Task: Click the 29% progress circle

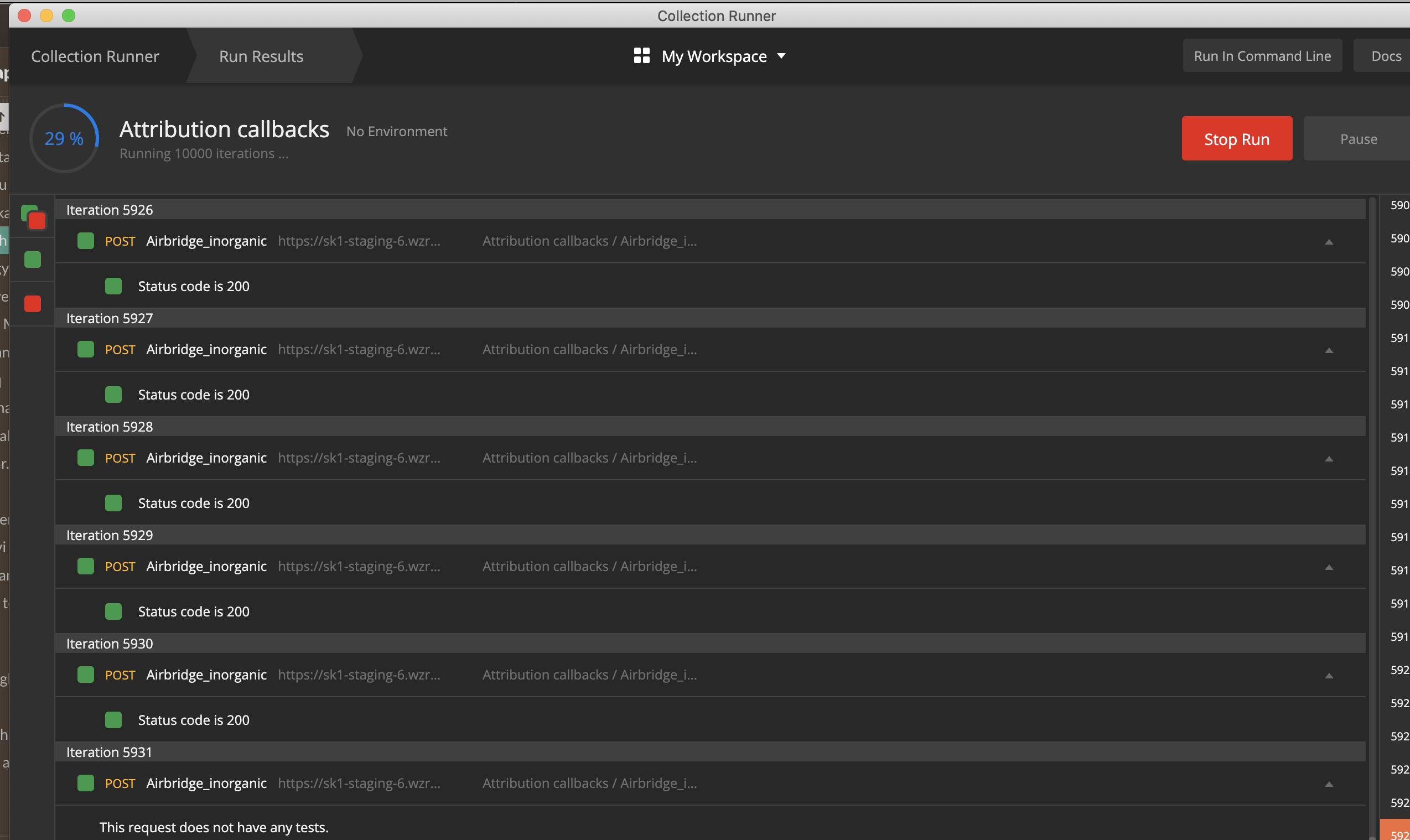Action: point(64,138)
